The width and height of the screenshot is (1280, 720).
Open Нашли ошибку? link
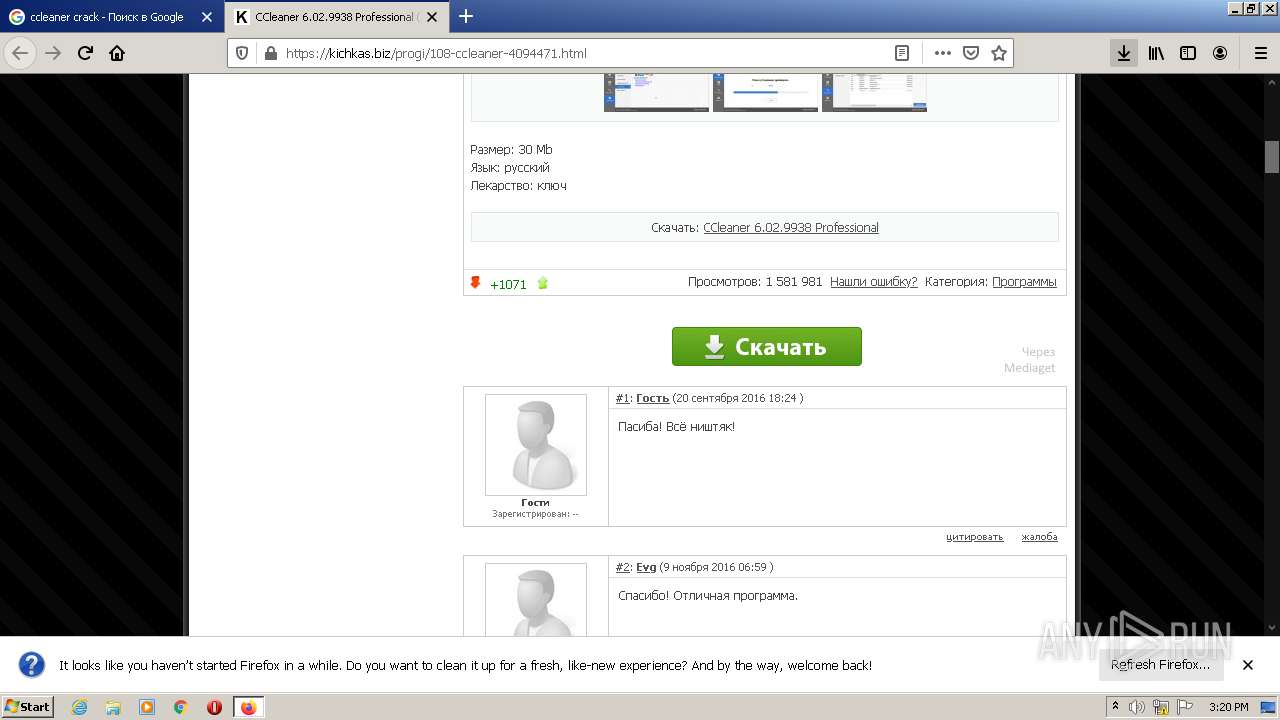coord(873,282)
